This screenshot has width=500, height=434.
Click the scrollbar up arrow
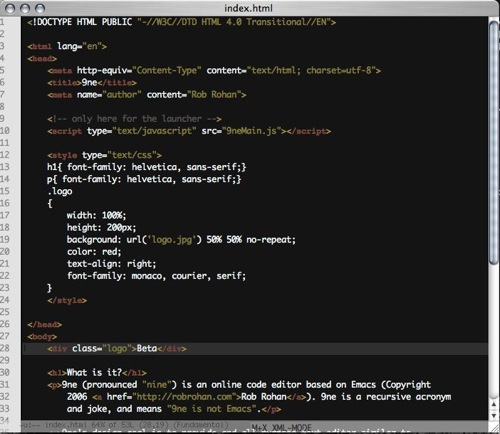[494, 404]
